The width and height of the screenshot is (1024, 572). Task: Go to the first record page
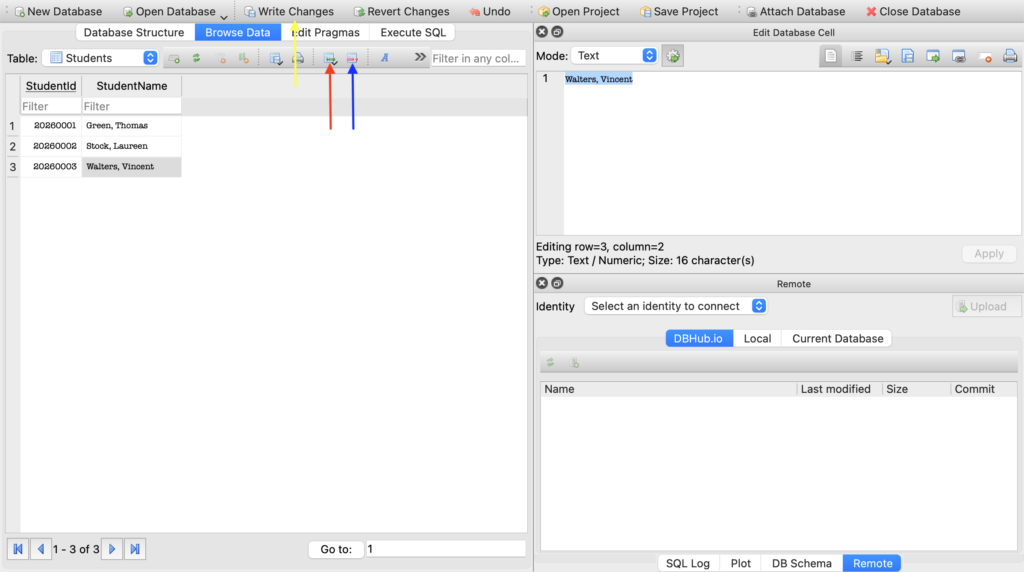click(18, 549)
